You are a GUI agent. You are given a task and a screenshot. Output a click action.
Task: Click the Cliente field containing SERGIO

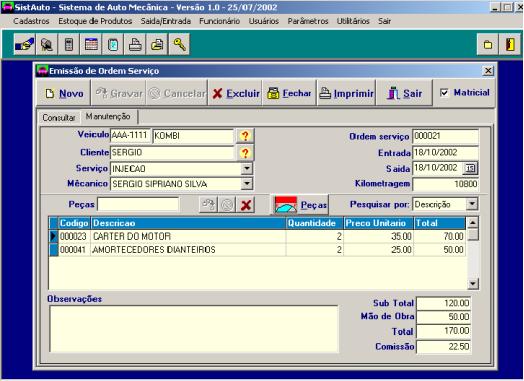pos(172,153)
